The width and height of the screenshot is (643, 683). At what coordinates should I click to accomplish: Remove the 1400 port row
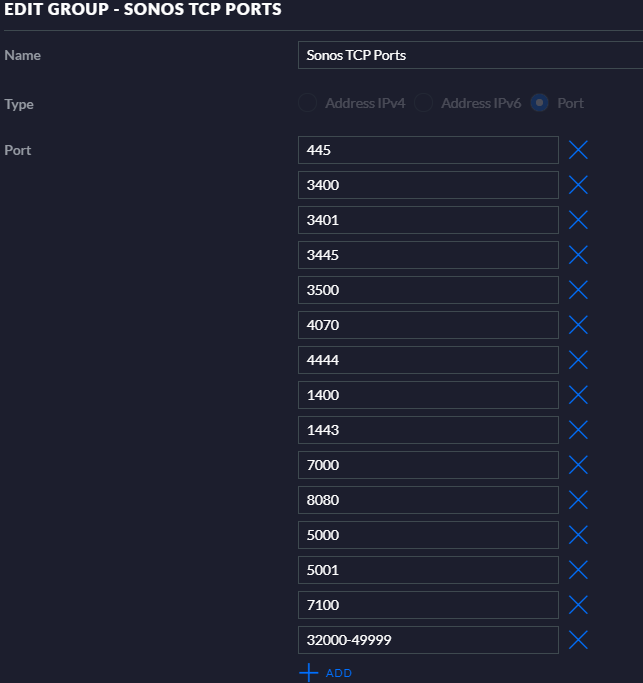click(578, 395)
